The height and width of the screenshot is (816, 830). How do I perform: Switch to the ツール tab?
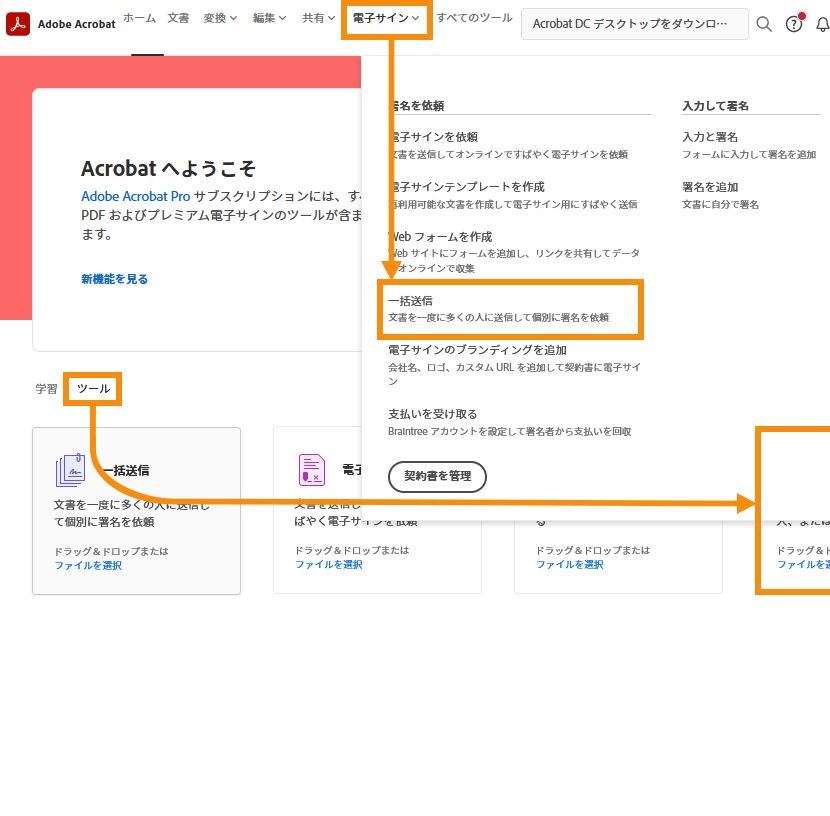coord(93,389)
